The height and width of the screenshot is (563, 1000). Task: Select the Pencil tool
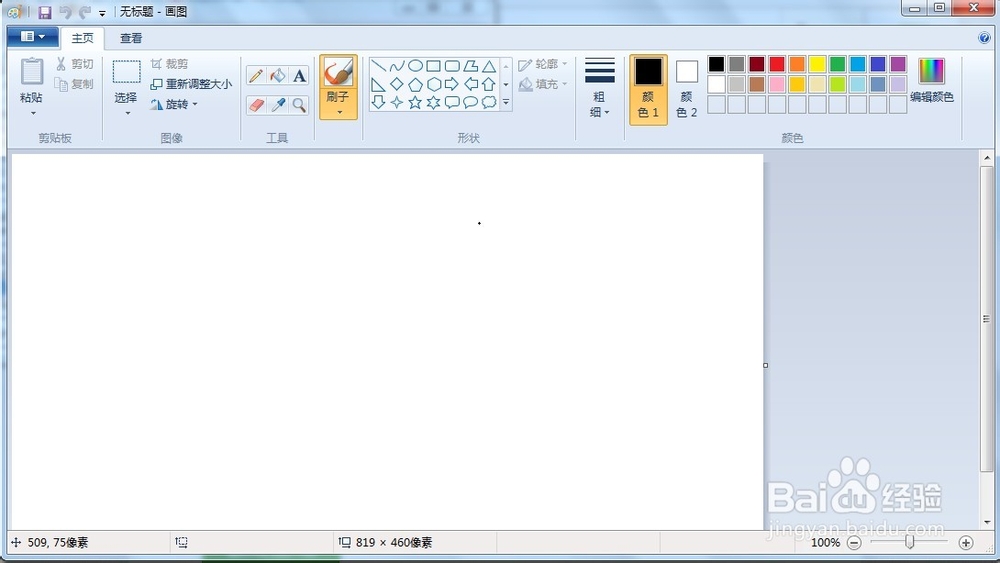point(256,76)
